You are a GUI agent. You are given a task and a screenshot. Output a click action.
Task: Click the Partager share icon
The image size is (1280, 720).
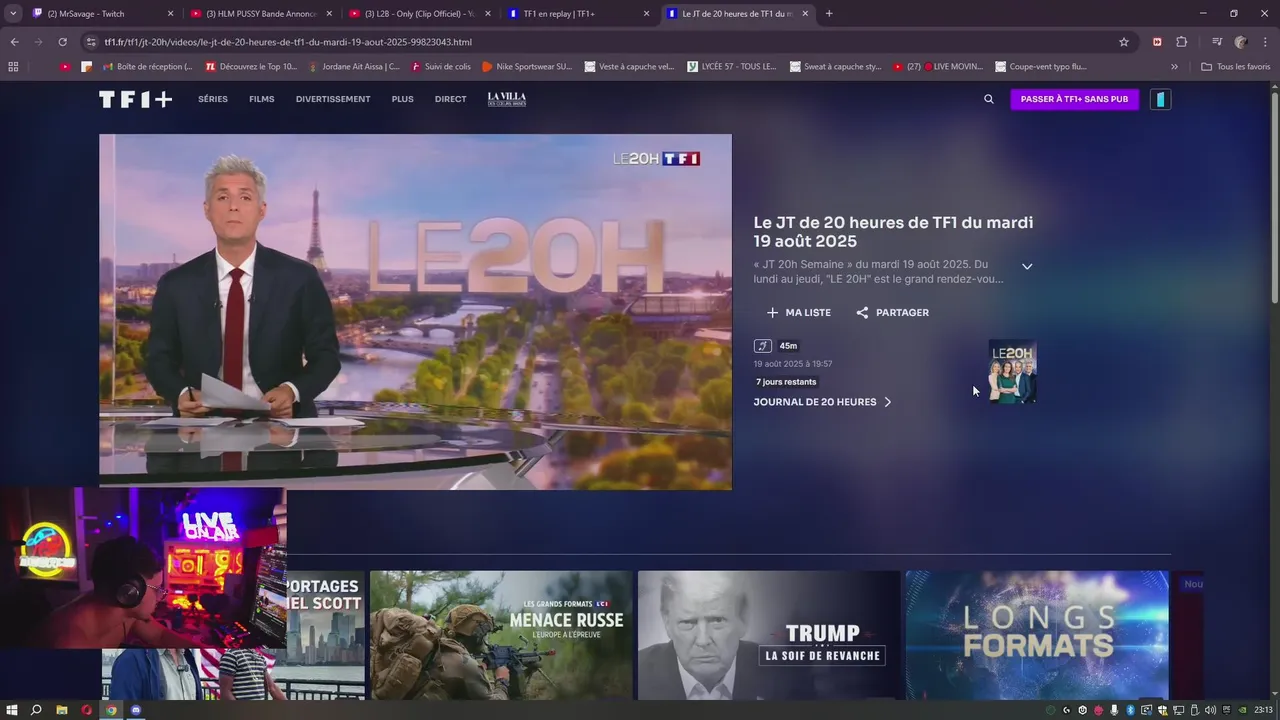click(862, 313)
